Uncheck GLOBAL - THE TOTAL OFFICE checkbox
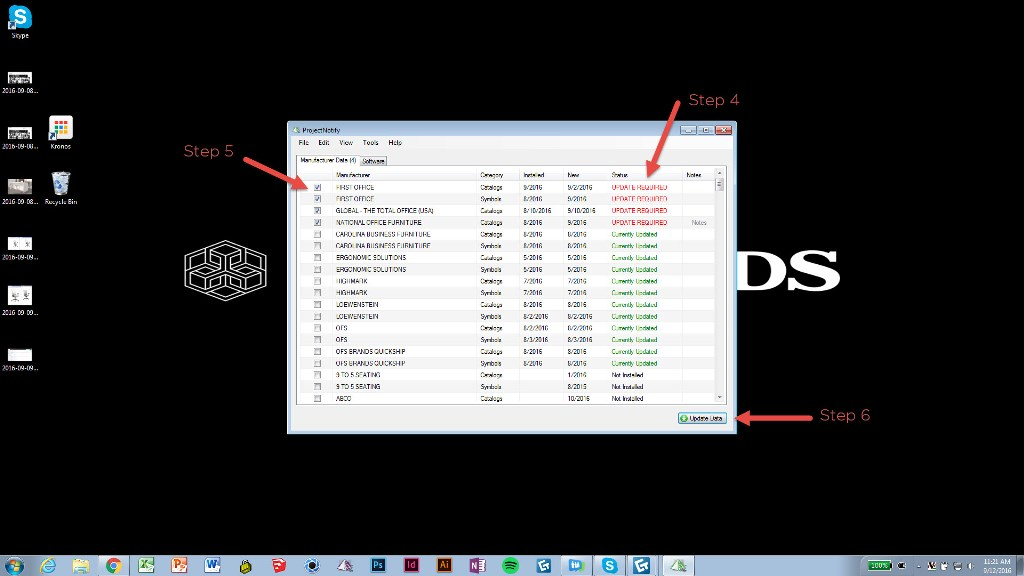 (317, 211)
